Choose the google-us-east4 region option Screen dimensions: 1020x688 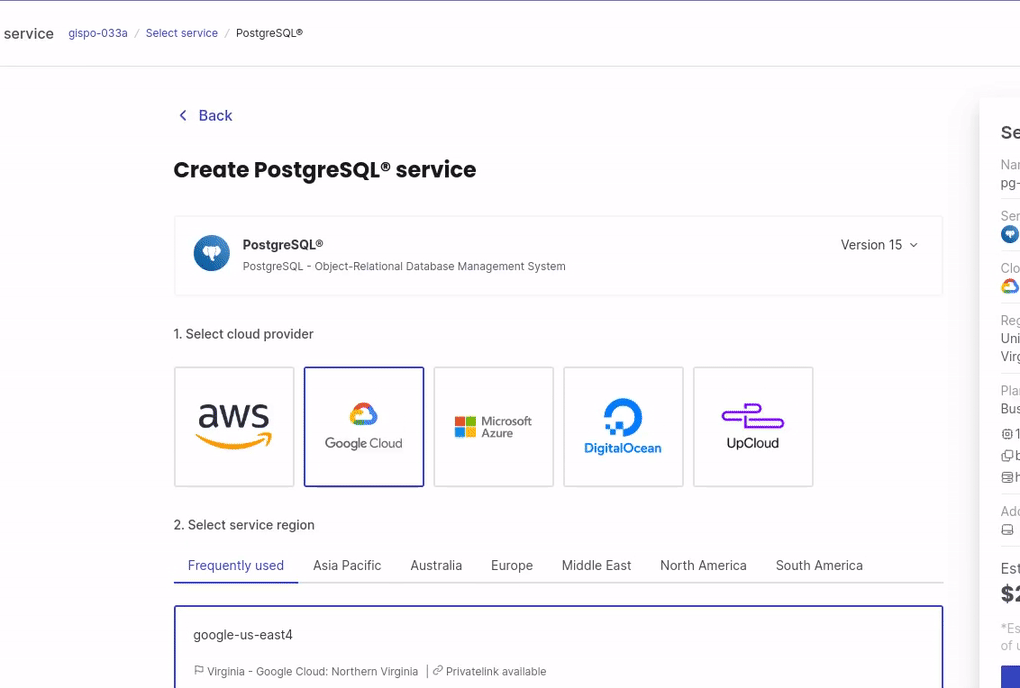[x=558, y=647]
